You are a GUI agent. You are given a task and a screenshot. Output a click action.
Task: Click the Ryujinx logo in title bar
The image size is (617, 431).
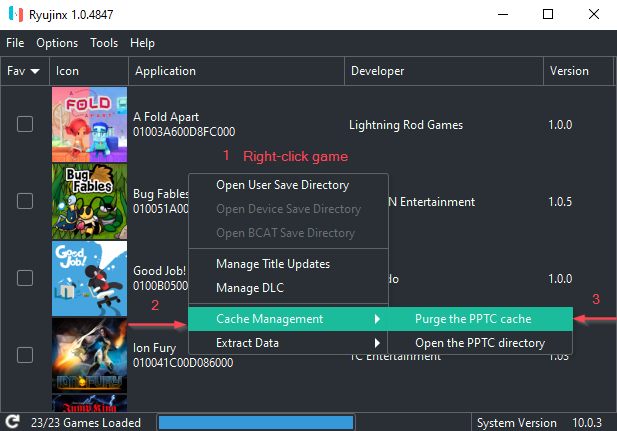(x=16, y=14)
